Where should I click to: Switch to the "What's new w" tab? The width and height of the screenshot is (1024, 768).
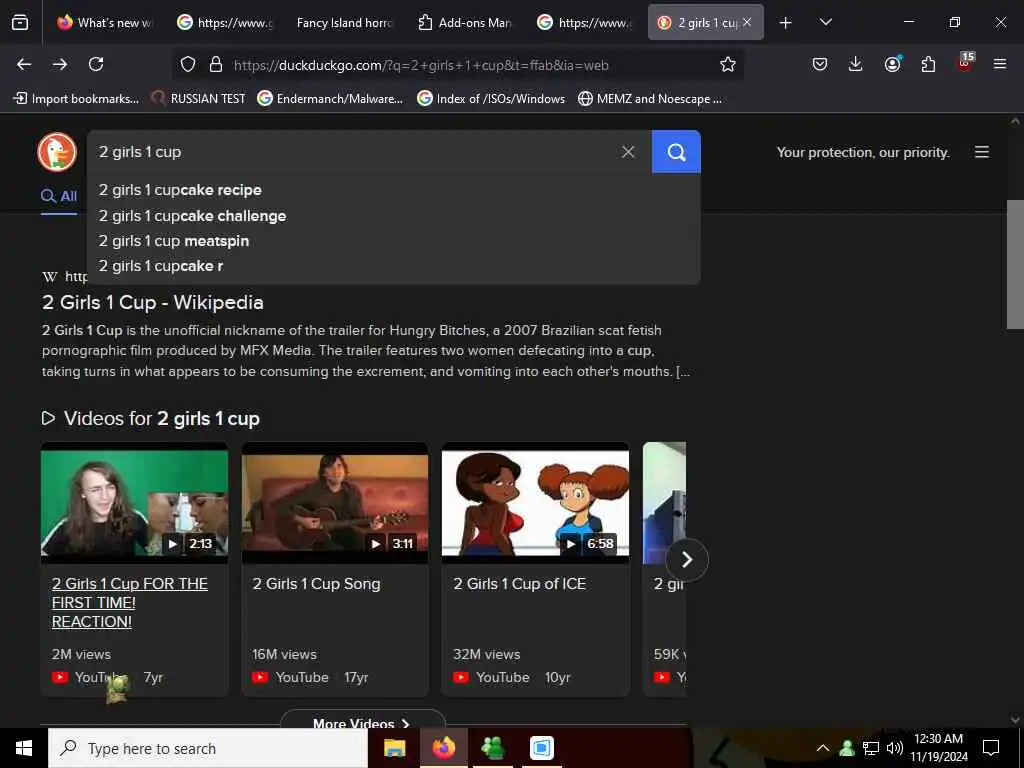tap(104, 23)
